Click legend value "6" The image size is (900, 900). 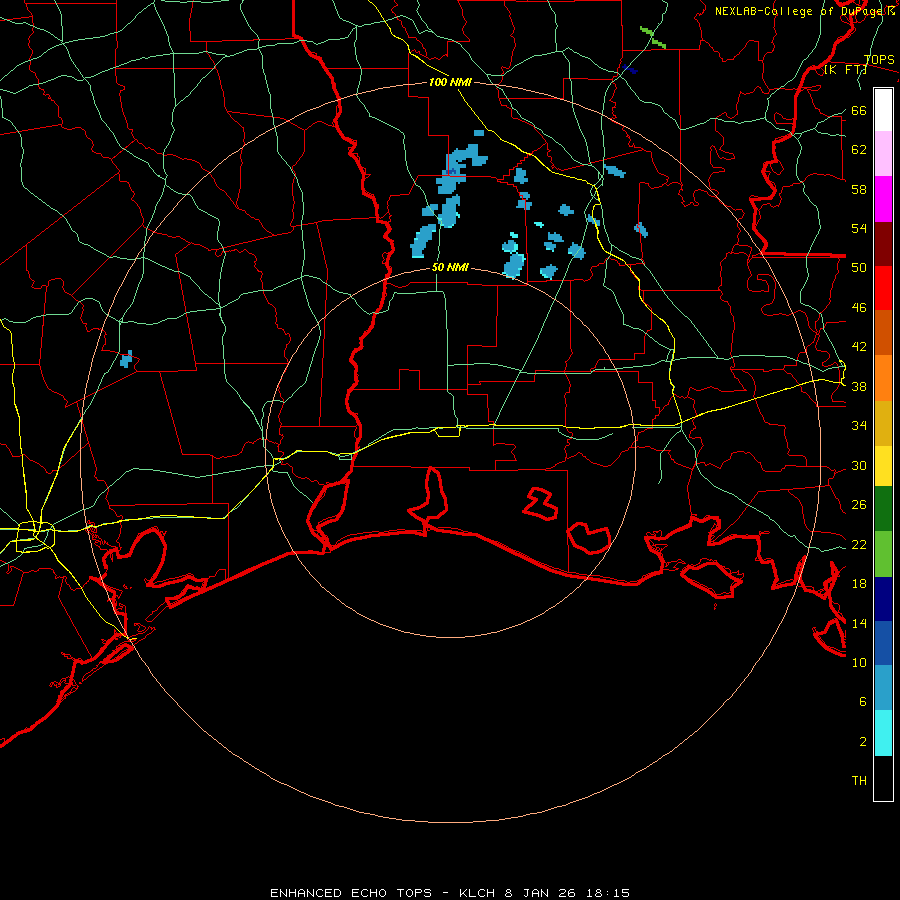[862, 701]
